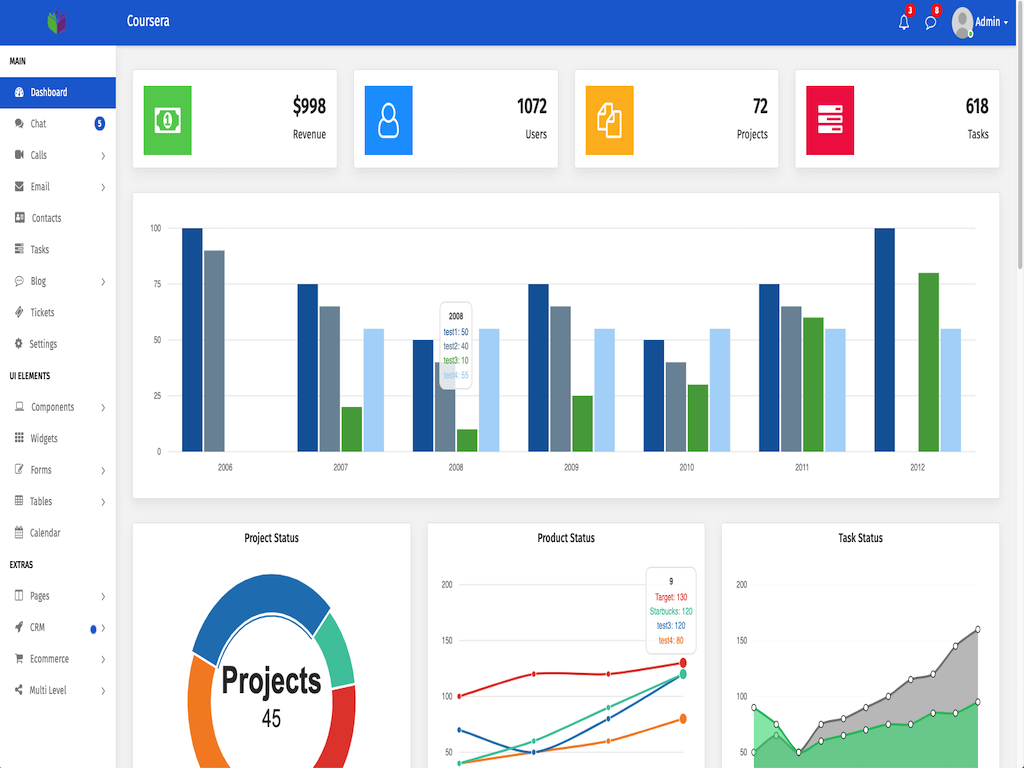Open the Tickets link in sidebar
This screenshot has height=768, width=1024.
coord(58,312)
